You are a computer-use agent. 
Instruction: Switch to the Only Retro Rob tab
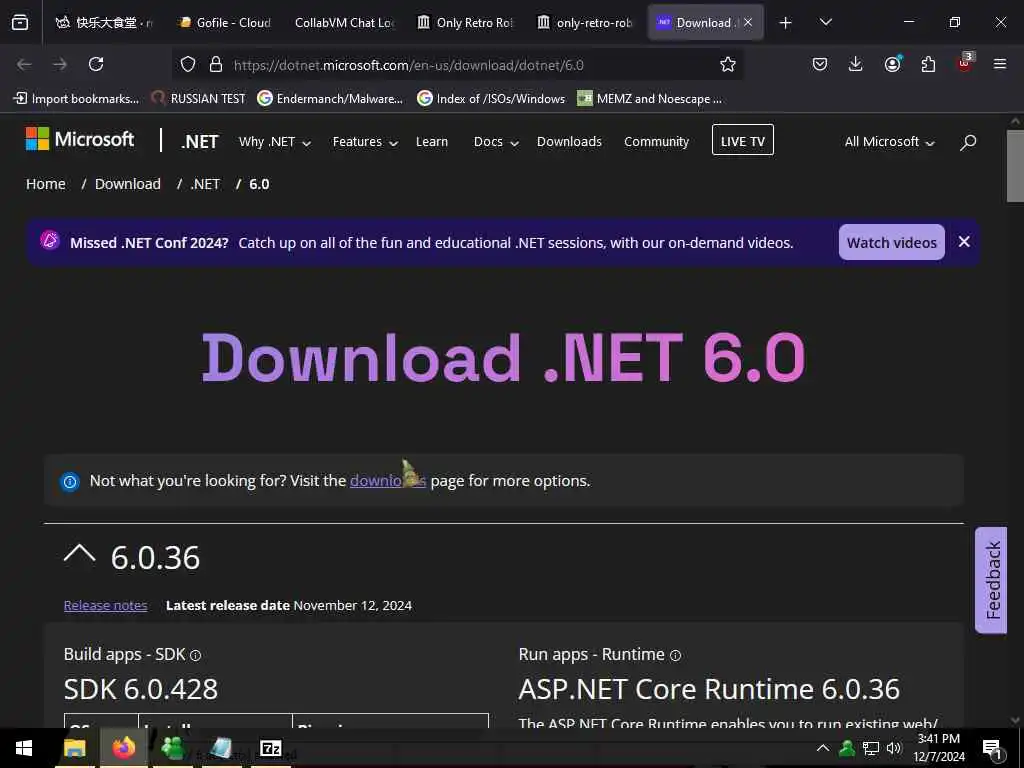(x=465, y=23)
